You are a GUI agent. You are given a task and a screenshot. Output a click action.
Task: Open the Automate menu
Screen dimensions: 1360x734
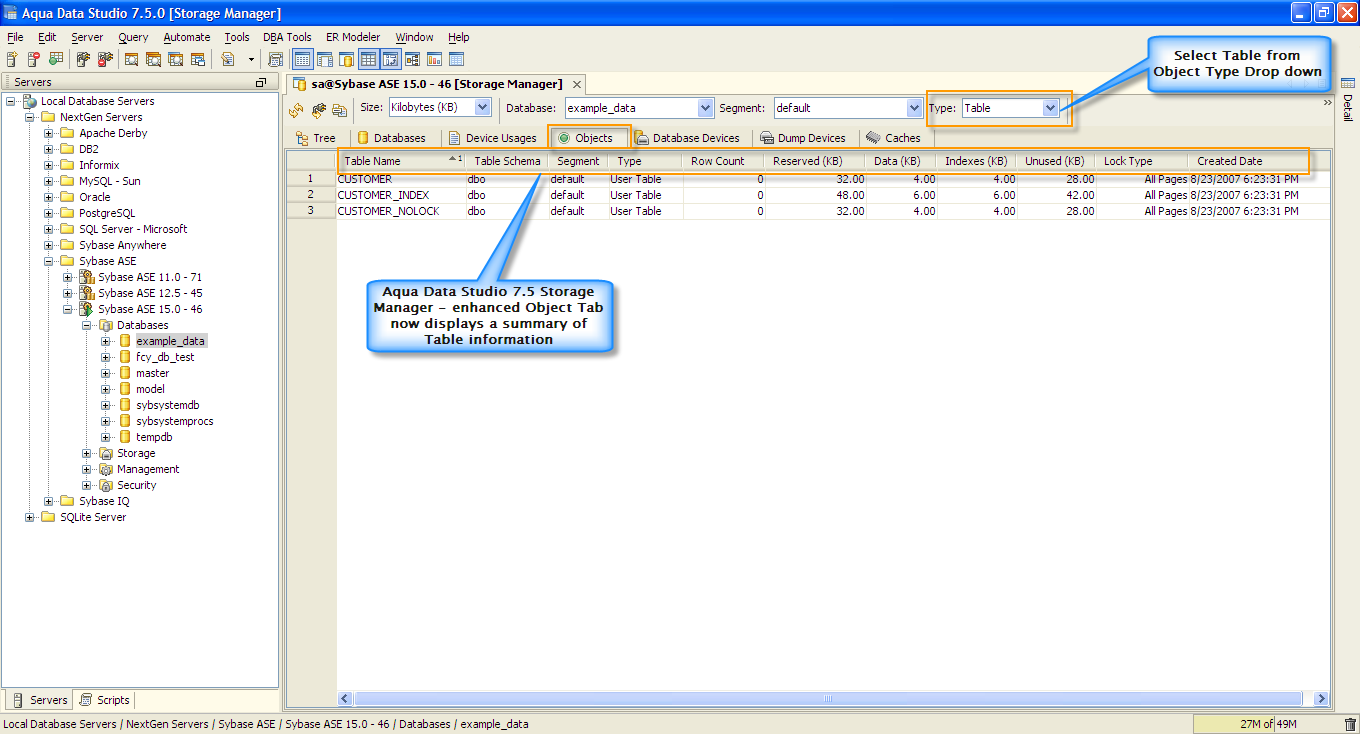pos(187,37)
